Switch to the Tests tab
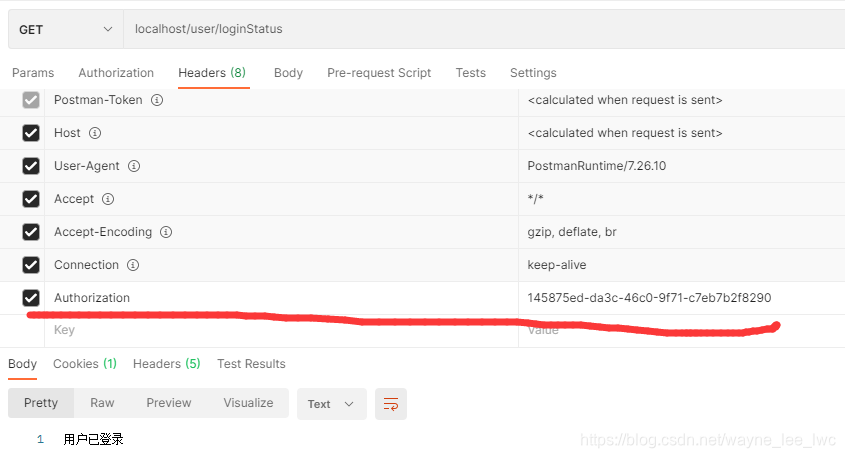This screenshot has height=458, width=845. coord(470,73)
